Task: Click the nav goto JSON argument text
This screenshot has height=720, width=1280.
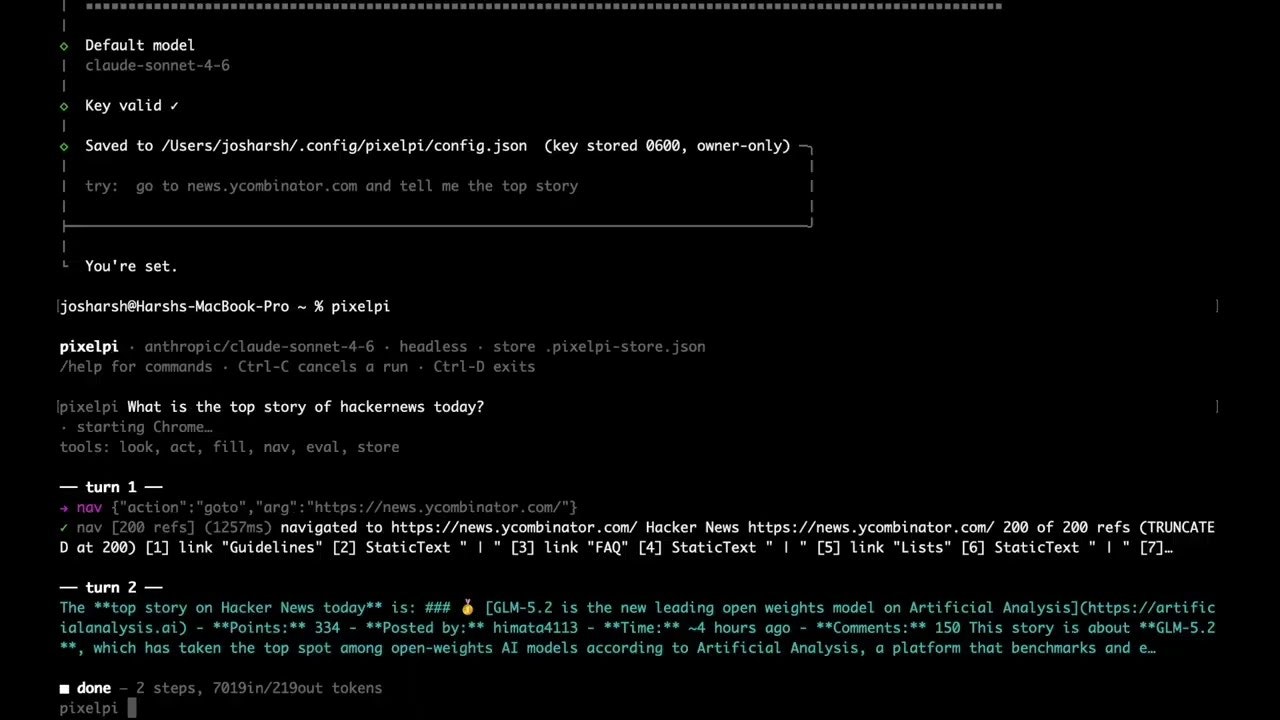Action: 344,507
